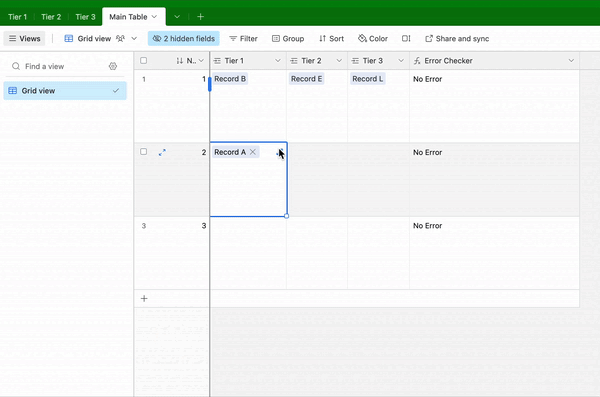Open the Tier 2 column dropdown arrow

[x=339, y=61]
